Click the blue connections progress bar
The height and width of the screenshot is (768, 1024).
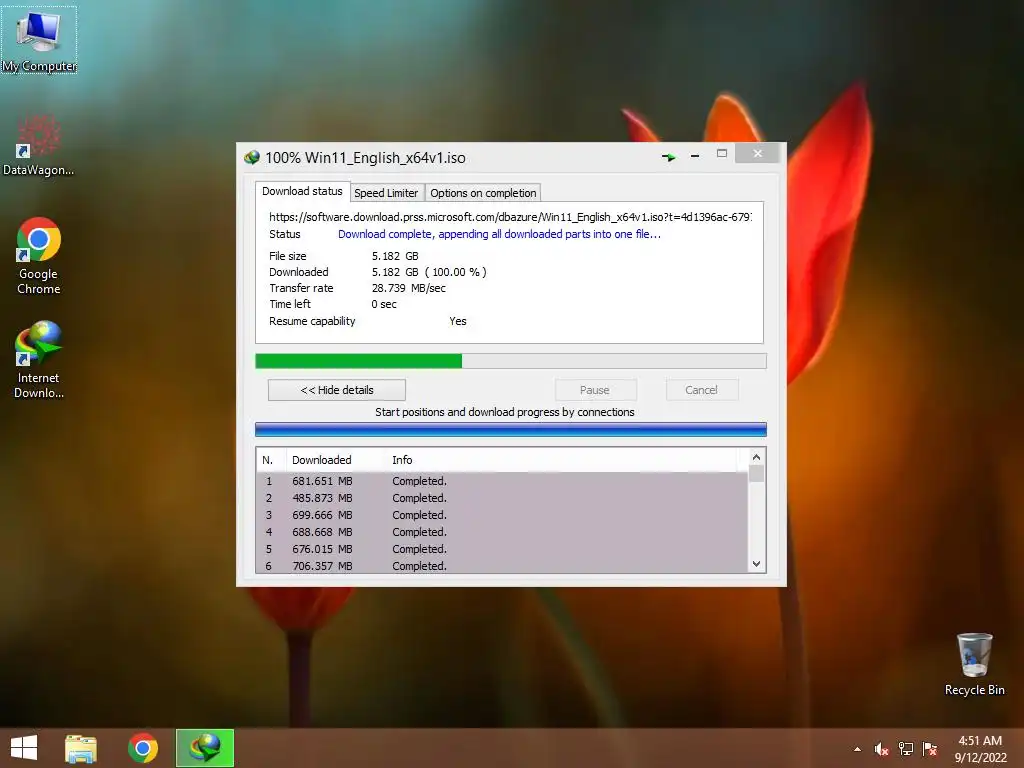[x=511, y=429]
